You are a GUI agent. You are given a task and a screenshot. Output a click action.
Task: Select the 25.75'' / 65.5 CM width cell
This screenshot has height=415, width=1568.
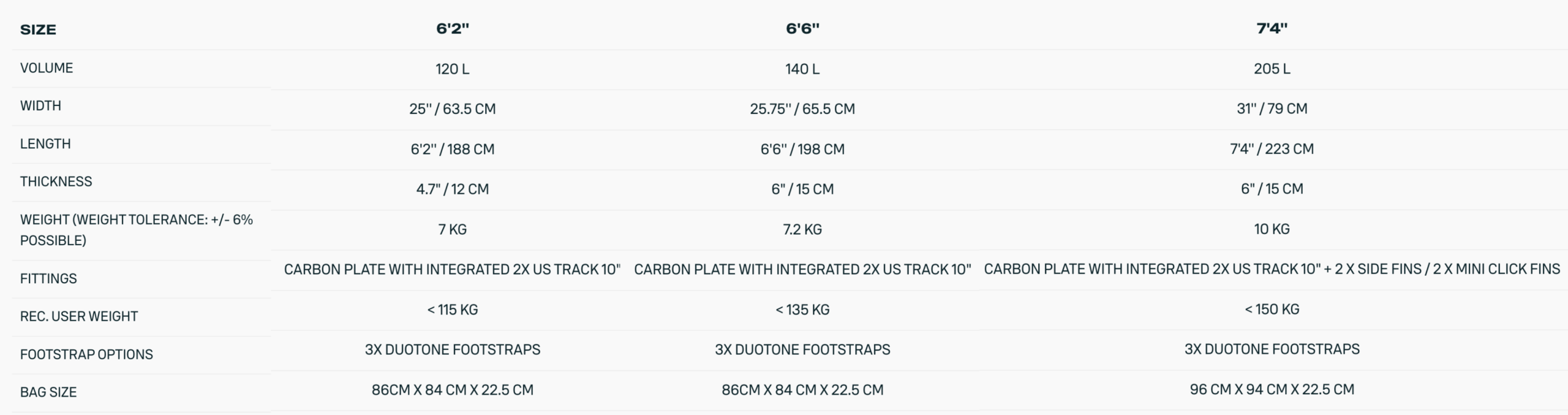pos(802,109)
